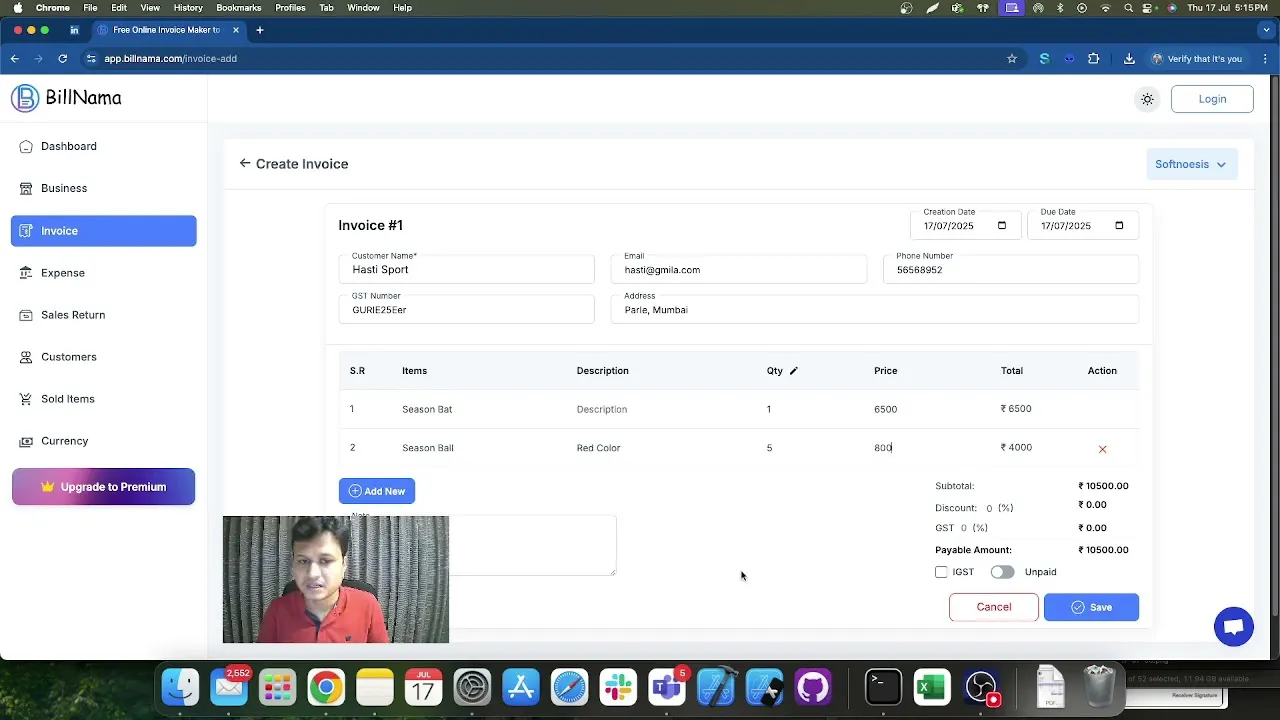Expand the Softnoesis business dropdown
This screenshot has height=720, width=1280.
point(1192,164)
